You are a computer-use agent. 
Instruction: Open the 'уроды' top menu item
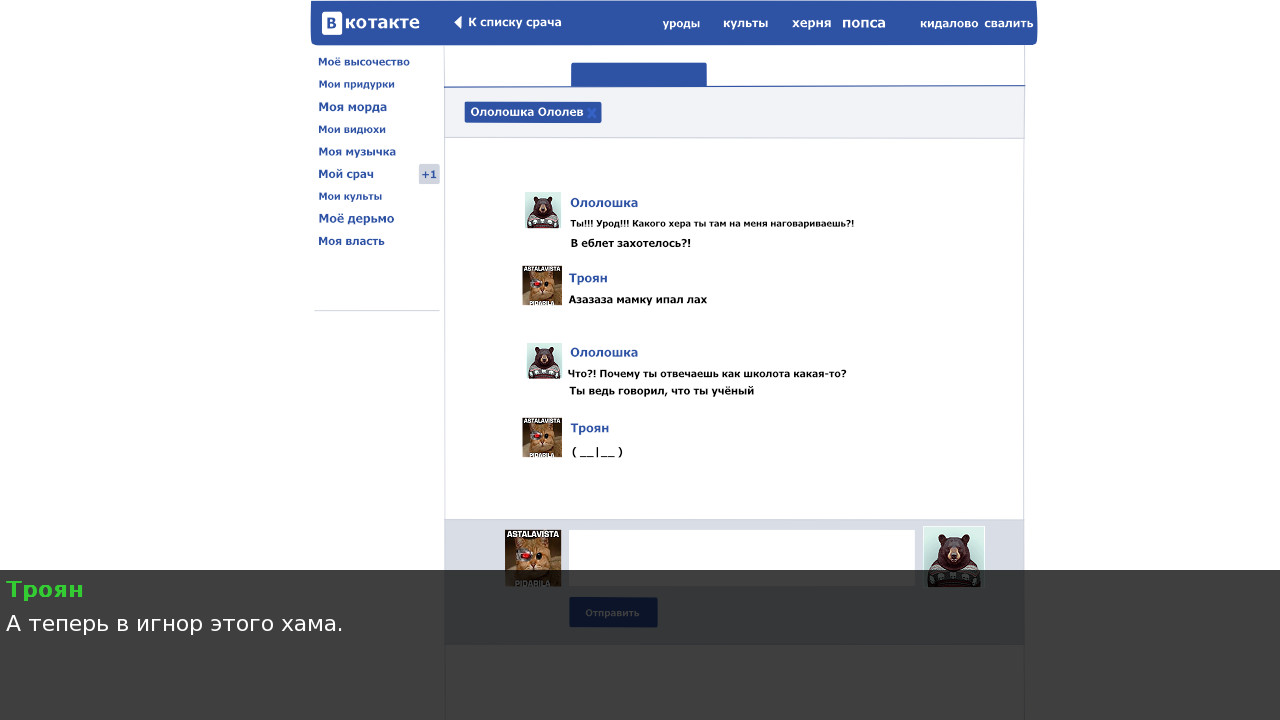[x=681, y=23]
